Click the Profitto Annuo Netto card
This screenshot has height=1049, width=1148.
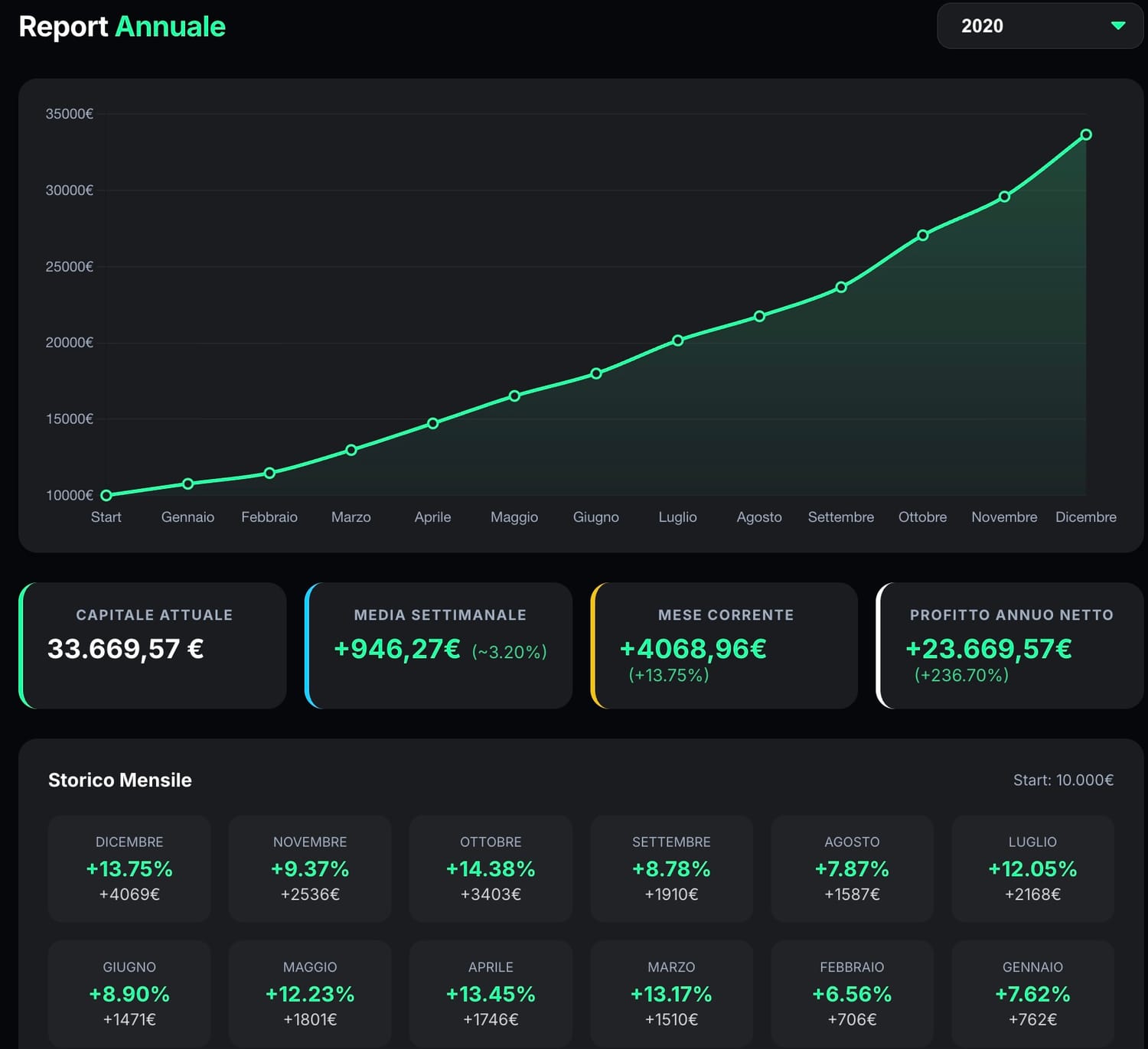point(1009,645)
